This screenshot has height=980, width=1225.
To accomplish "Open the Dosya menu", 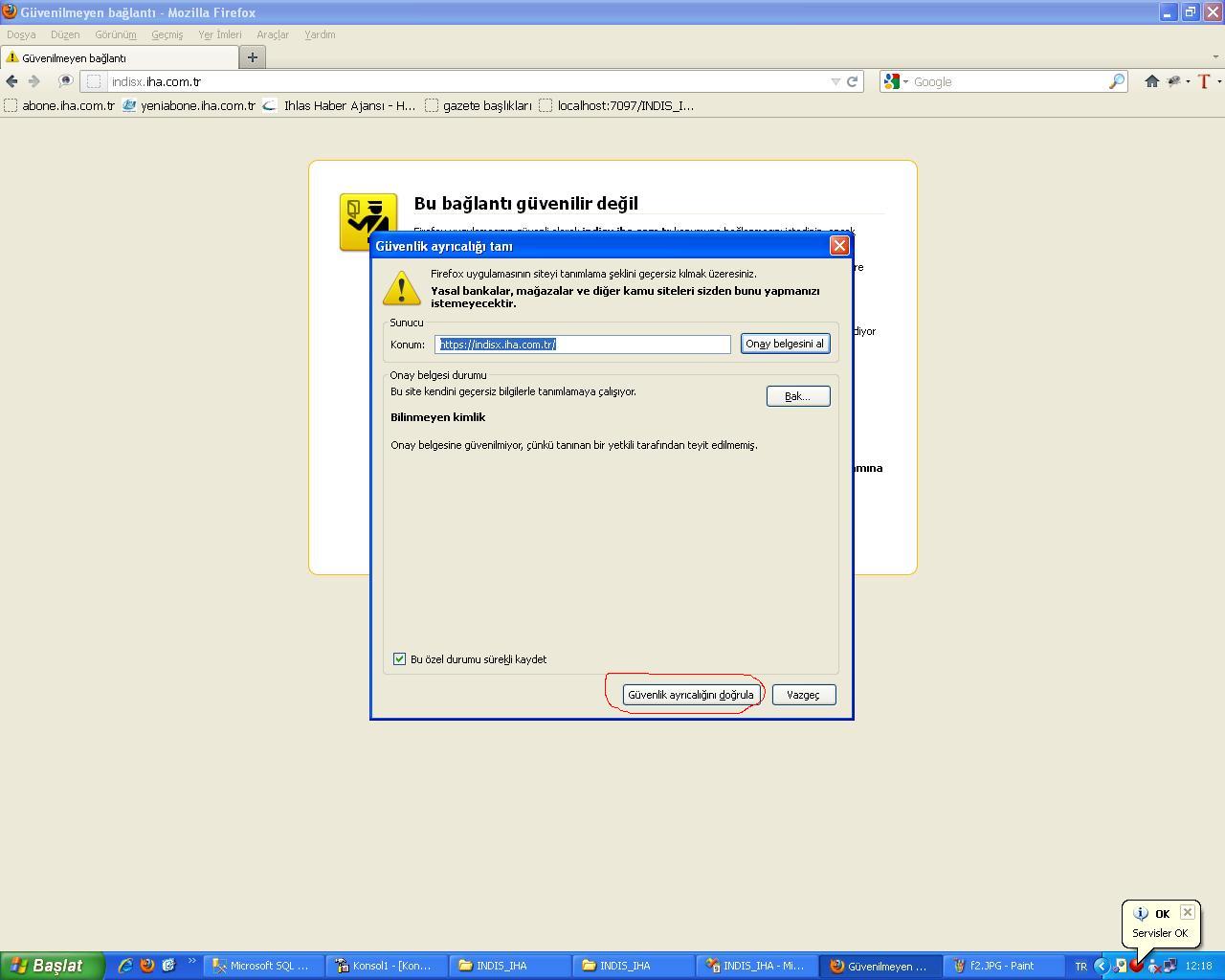I will click(21, 34).
